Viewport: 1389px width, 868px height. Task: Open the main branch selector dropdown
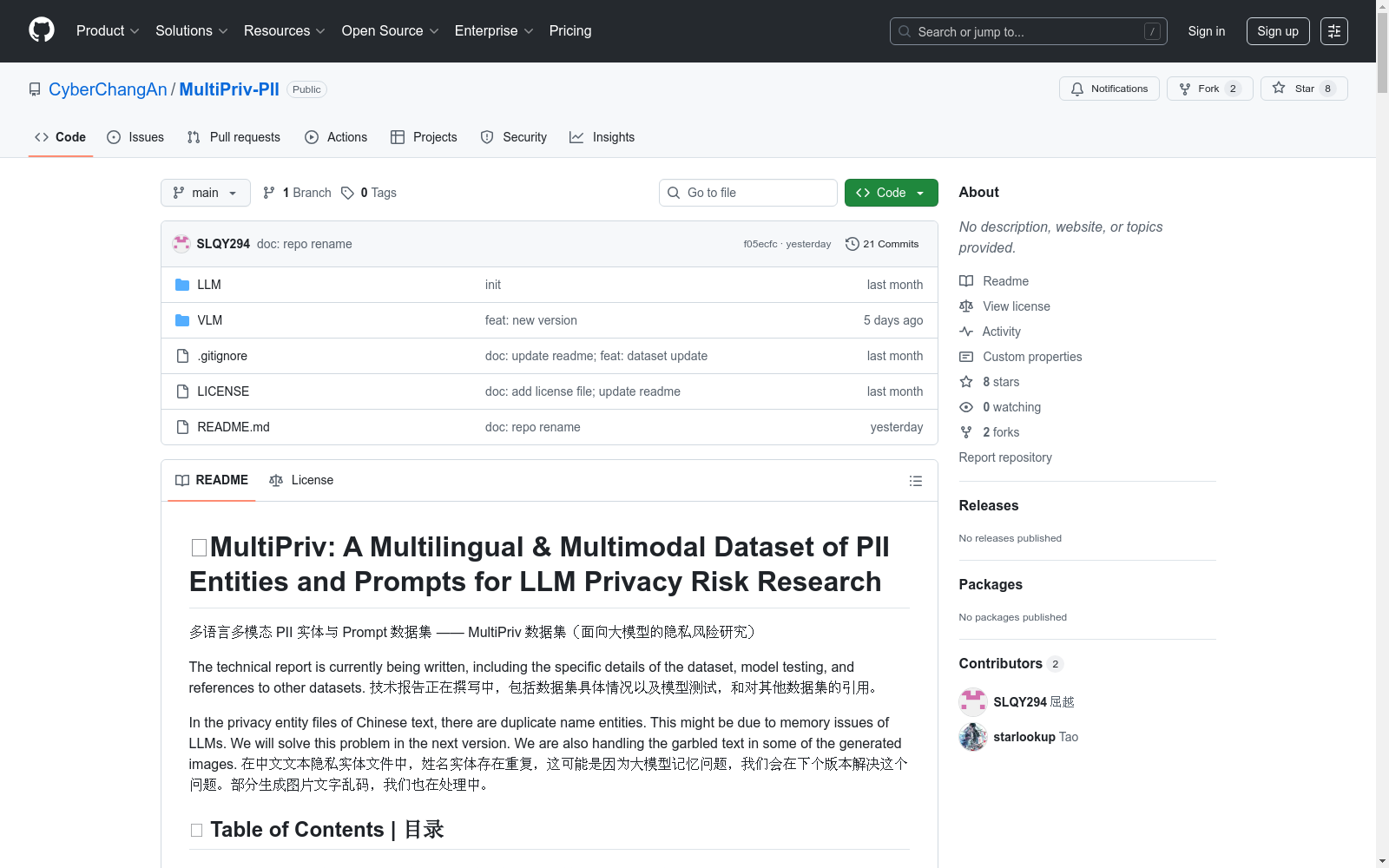[206, 193]
